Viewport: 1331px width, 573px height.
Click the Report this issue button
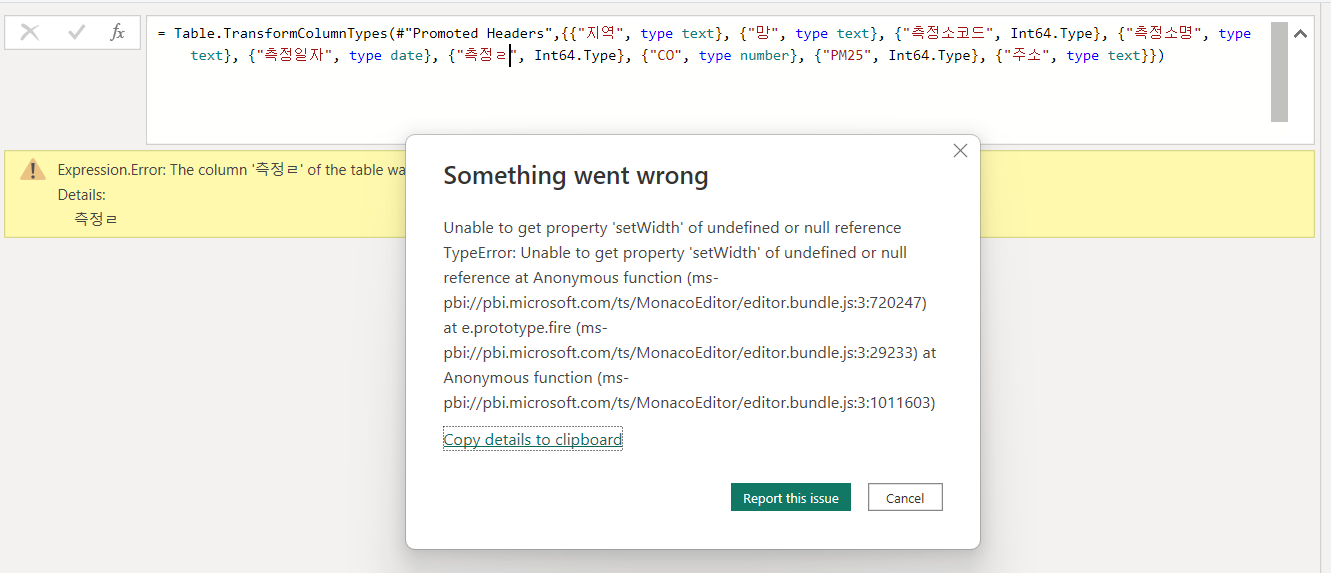pyautogui.click(x=791, y=498)
